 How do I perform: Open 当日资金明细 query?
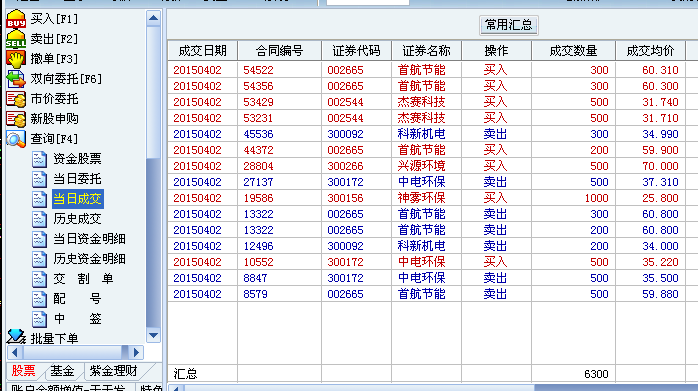click(x=89, y=239)
